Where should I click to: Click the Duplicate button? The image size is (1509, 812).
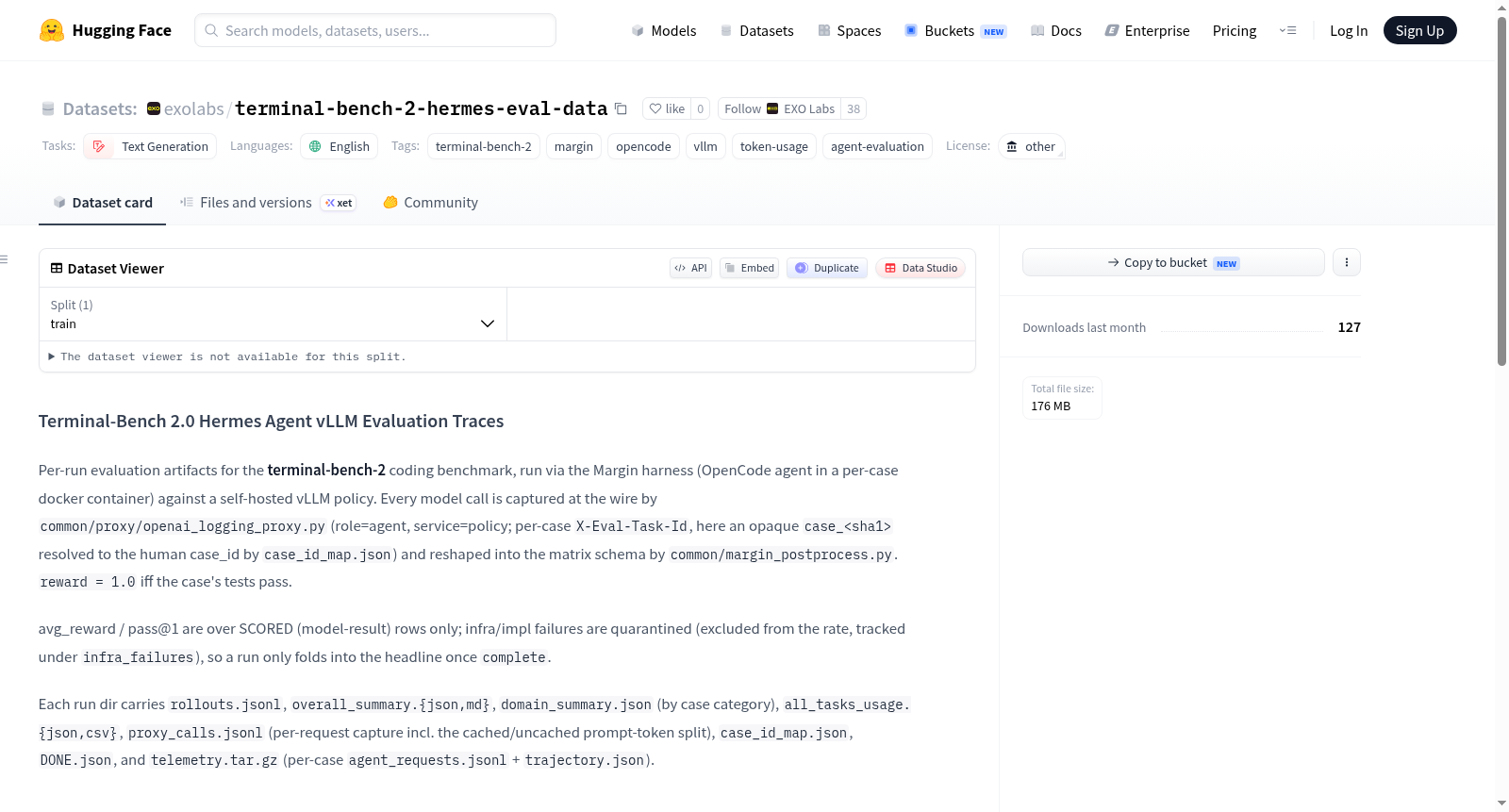click(x=827, y=268)
